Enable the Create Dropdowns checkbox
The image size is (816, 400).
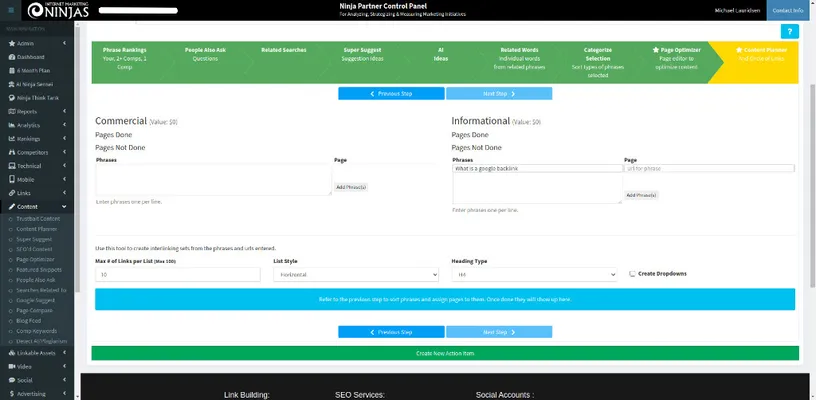pos(631,273)
